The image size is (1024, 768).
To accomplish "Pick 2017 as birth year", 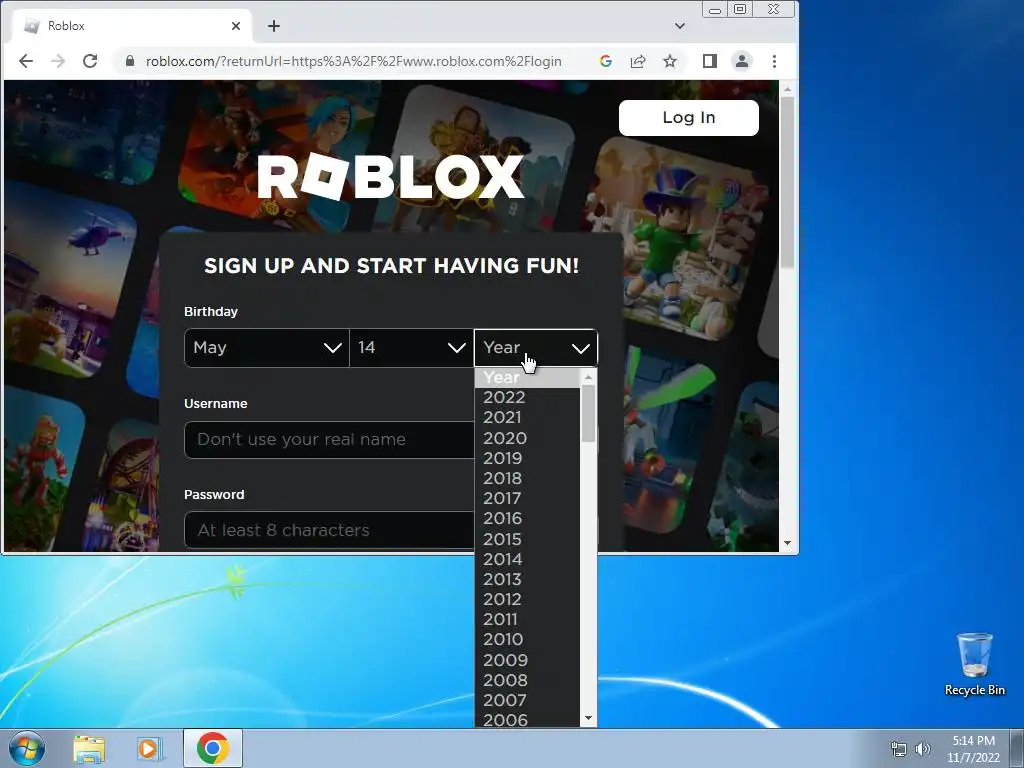I will (x=527, y=498).
